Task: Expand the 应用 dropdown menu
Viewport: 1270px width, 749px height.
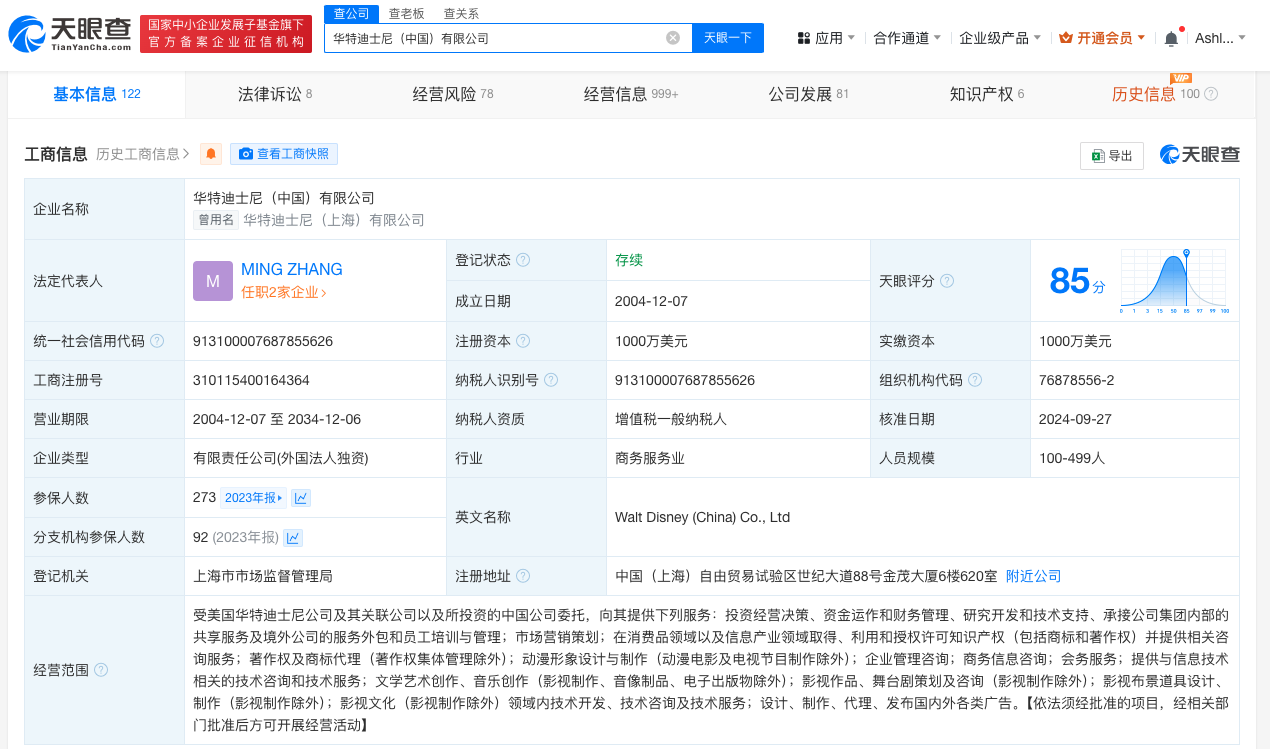Action: click(x=826, y=38)
